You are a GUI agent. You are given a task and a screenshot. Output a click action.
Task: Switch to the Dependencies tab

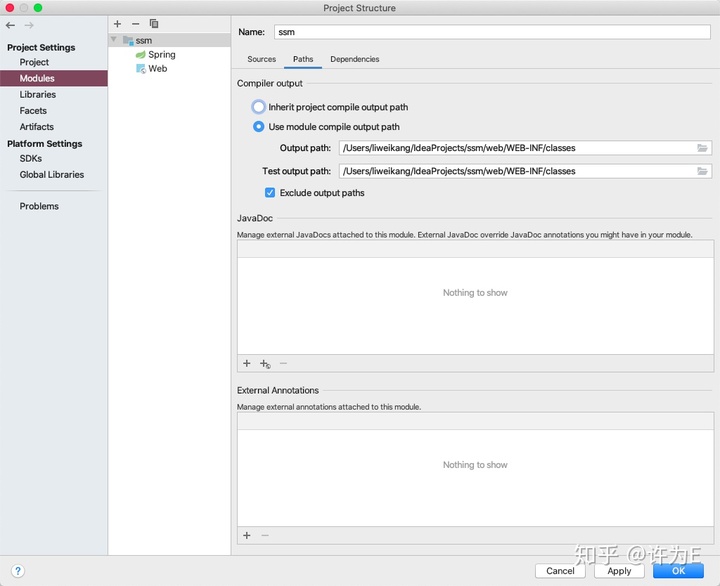click(x=354, y=59)
